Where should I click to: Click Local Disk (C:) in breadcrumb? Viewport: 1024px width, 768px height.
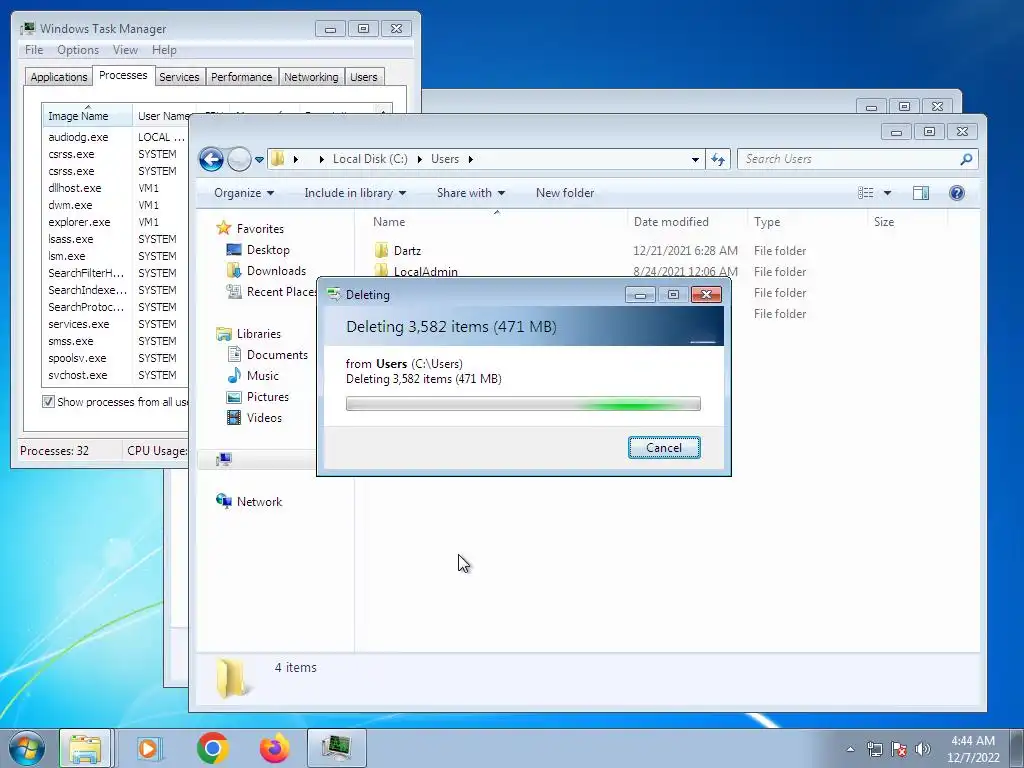pos(370,159)
